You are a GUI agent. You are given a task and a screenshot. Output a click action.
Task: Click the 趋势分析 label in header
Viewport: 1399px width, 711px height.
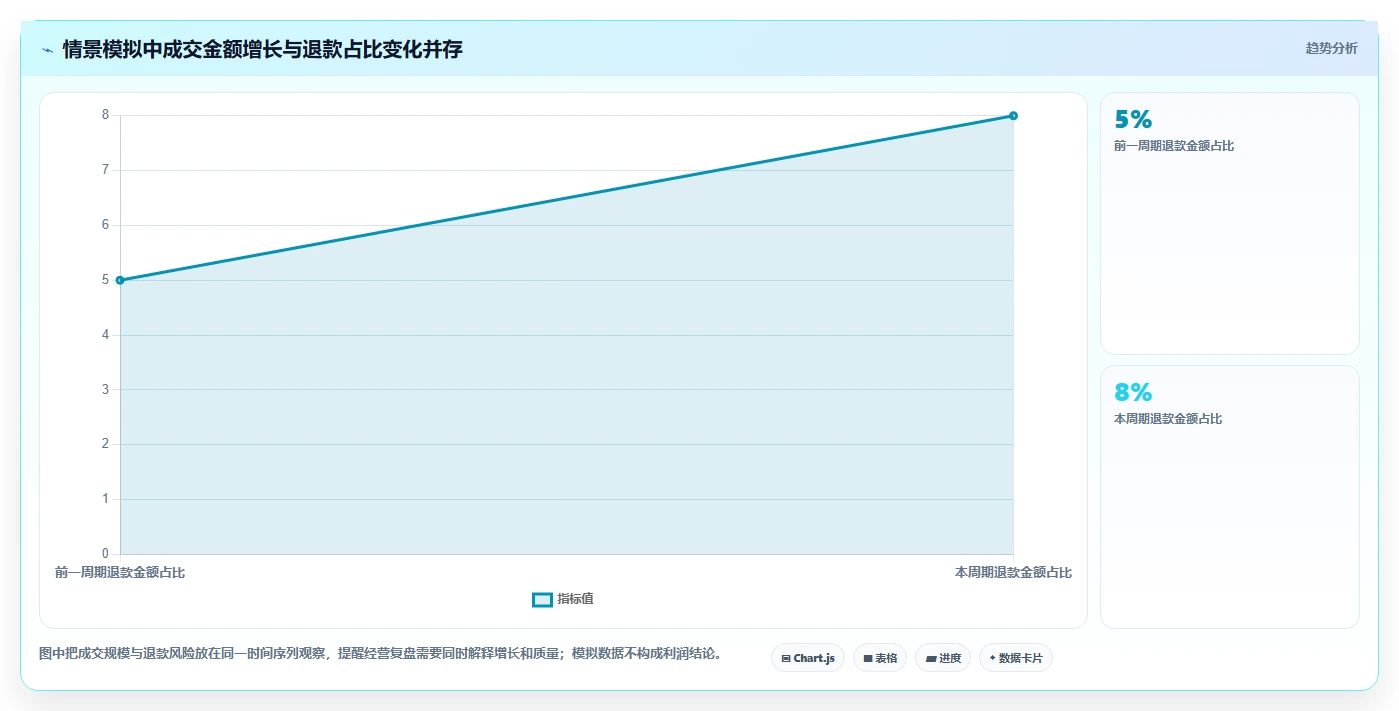click(1331, 48)
